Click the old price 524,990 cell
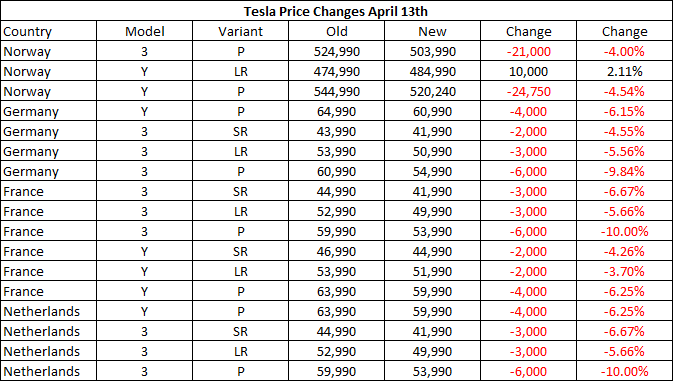Screen dimensions: 673x381 coord(336,51)
